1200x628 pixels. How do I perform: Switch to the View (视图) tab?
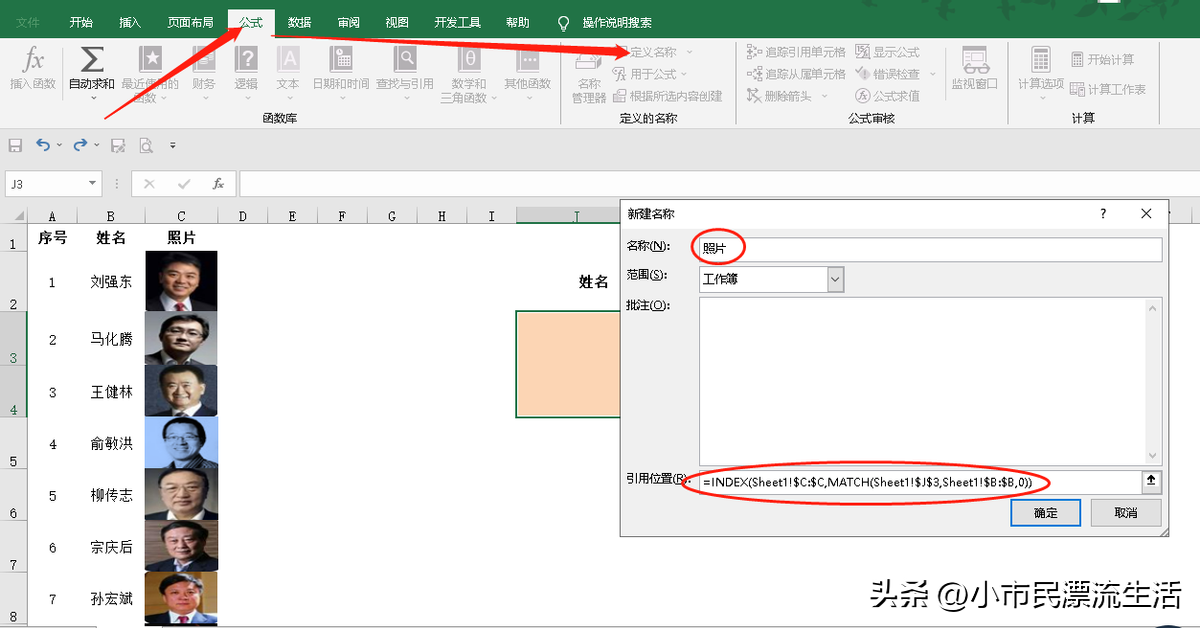click(x=397, y=22)
